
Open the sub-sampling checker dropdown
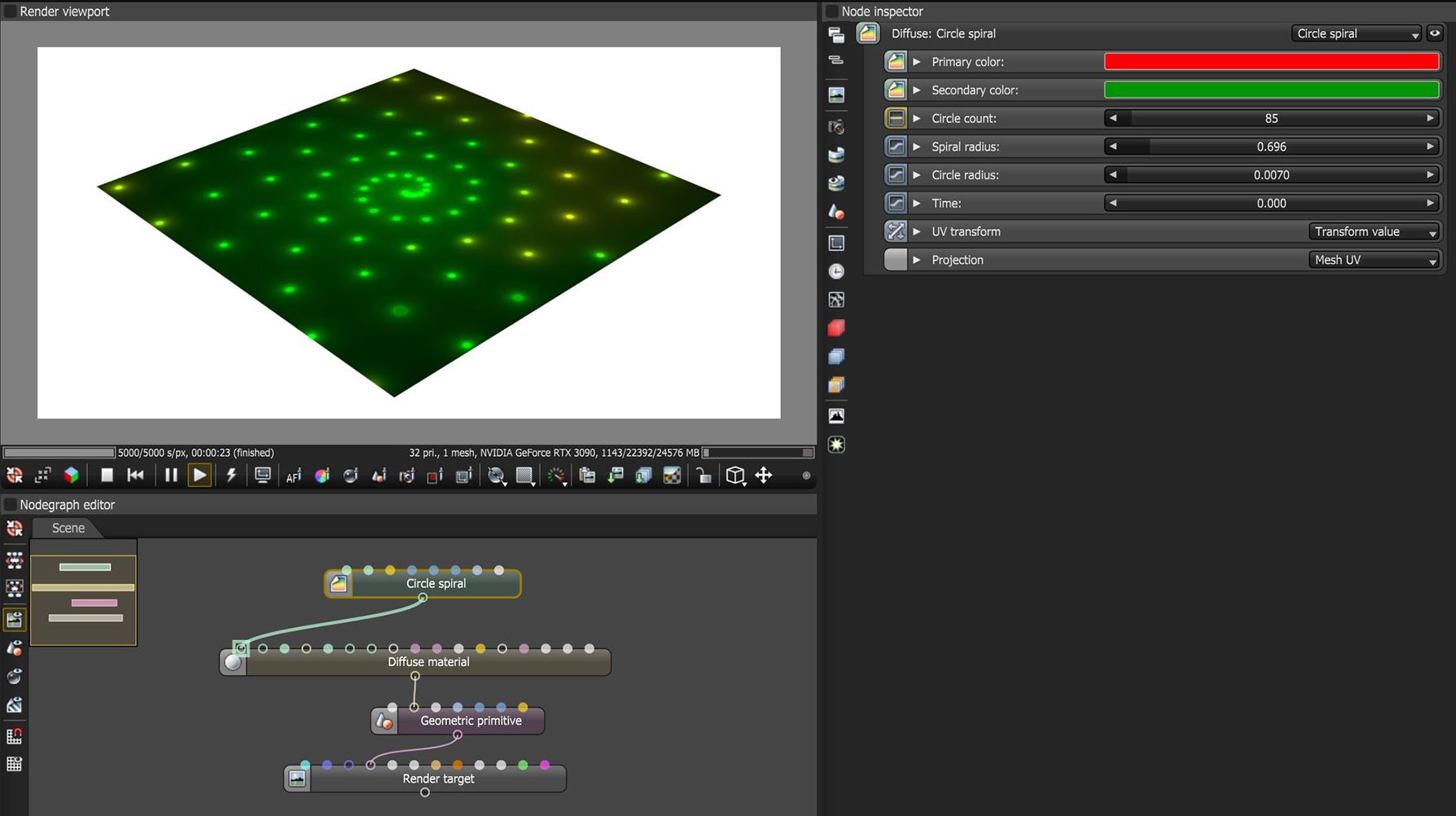[525, 476]
